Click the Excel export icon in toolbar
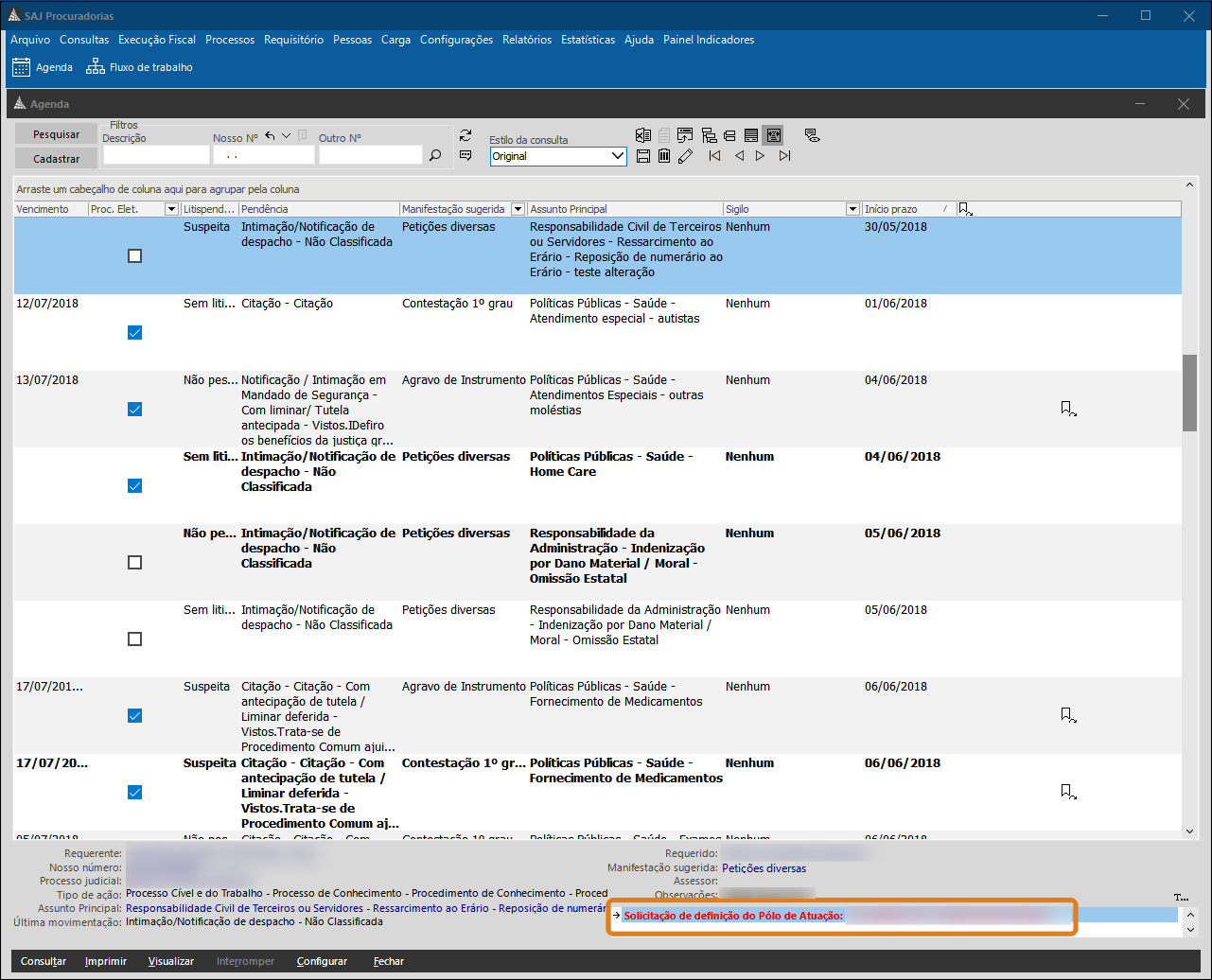Screen dimensions: 1212x980 pos(643,135)
